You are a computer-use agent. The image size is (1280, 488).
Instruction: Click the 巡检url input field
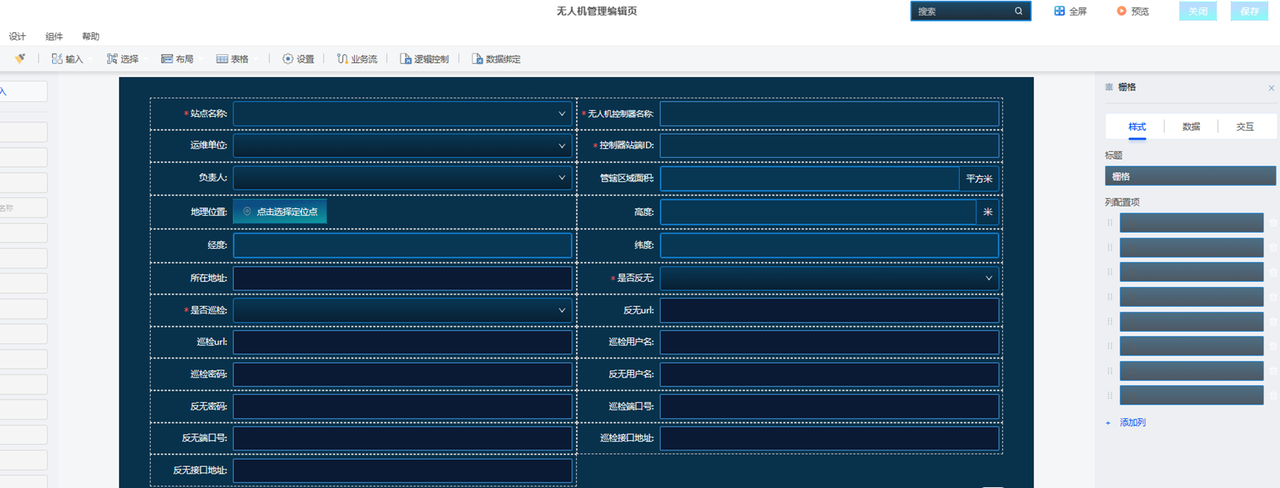(402, 343)
